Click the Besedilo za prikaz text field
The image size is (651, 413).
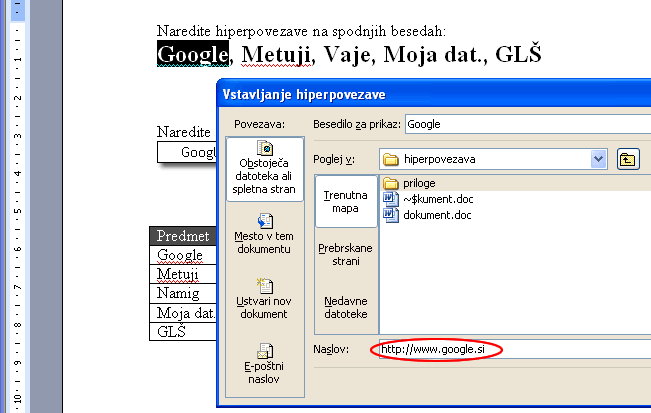click(525, 124)
